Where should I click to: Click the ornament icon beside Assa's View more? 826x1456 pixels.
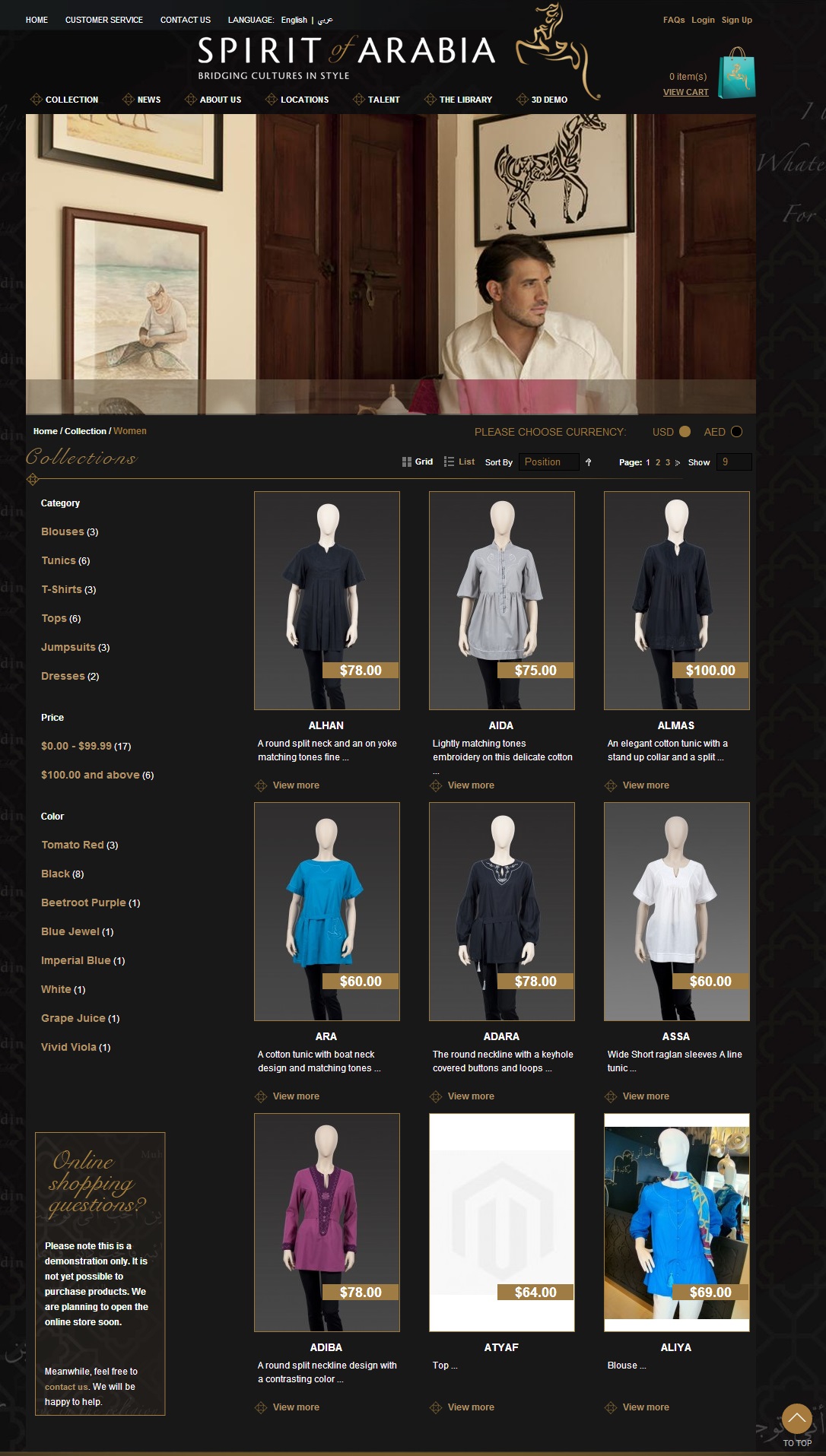[611, 1096]
